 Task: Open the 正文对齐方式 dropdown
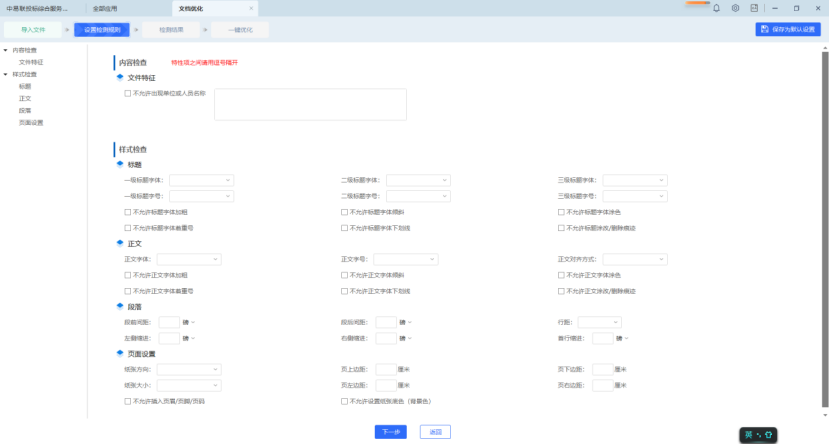[x=634, y=259]
